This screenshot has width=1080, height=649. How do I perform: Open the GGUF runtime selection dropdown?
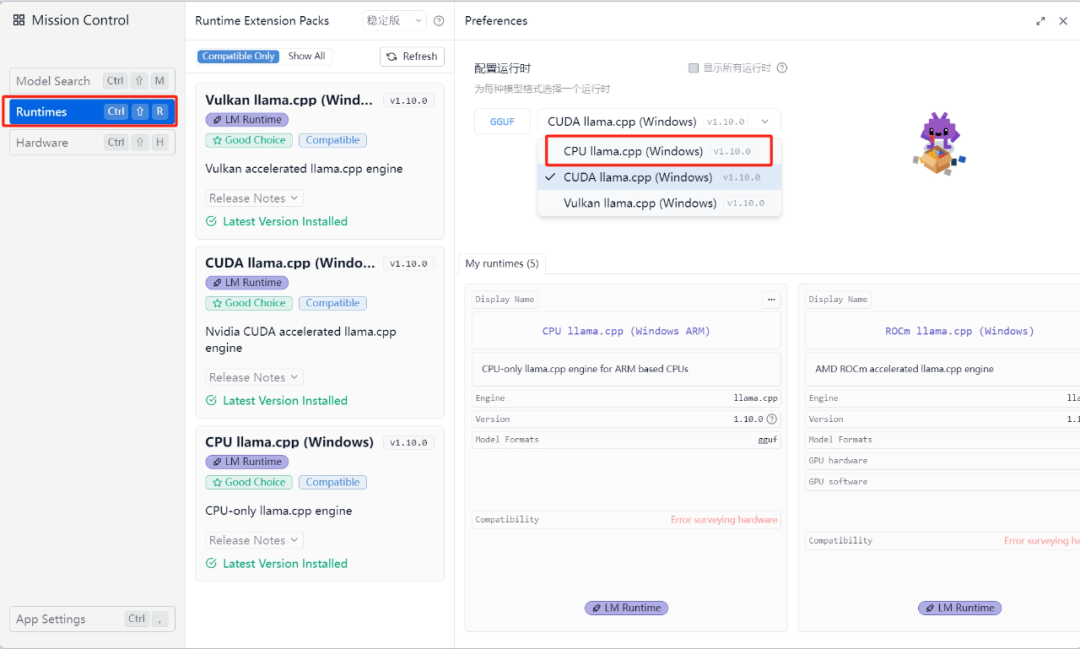[658, 121]
